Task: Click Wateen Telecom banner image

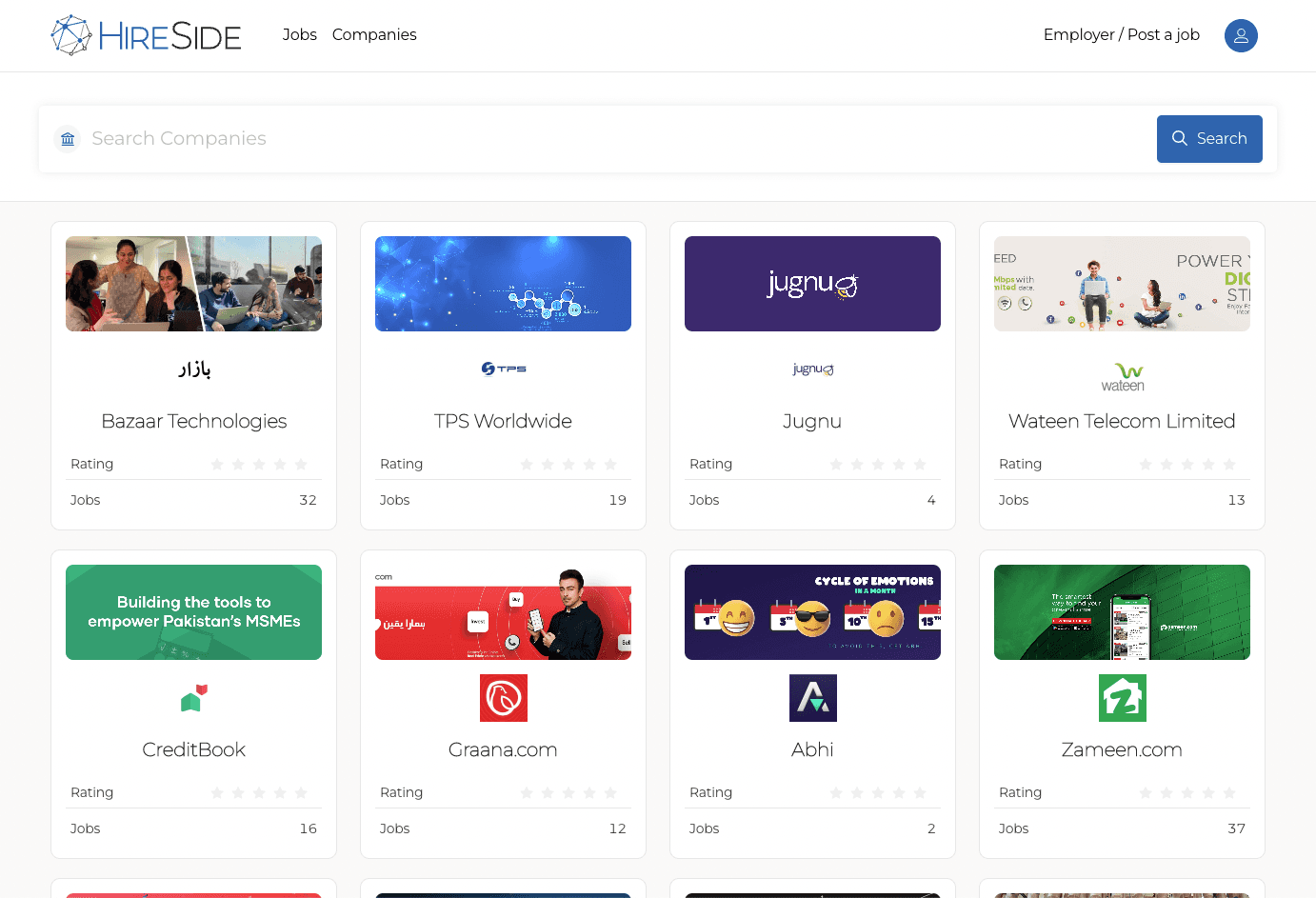Action: pos(1122,284)
